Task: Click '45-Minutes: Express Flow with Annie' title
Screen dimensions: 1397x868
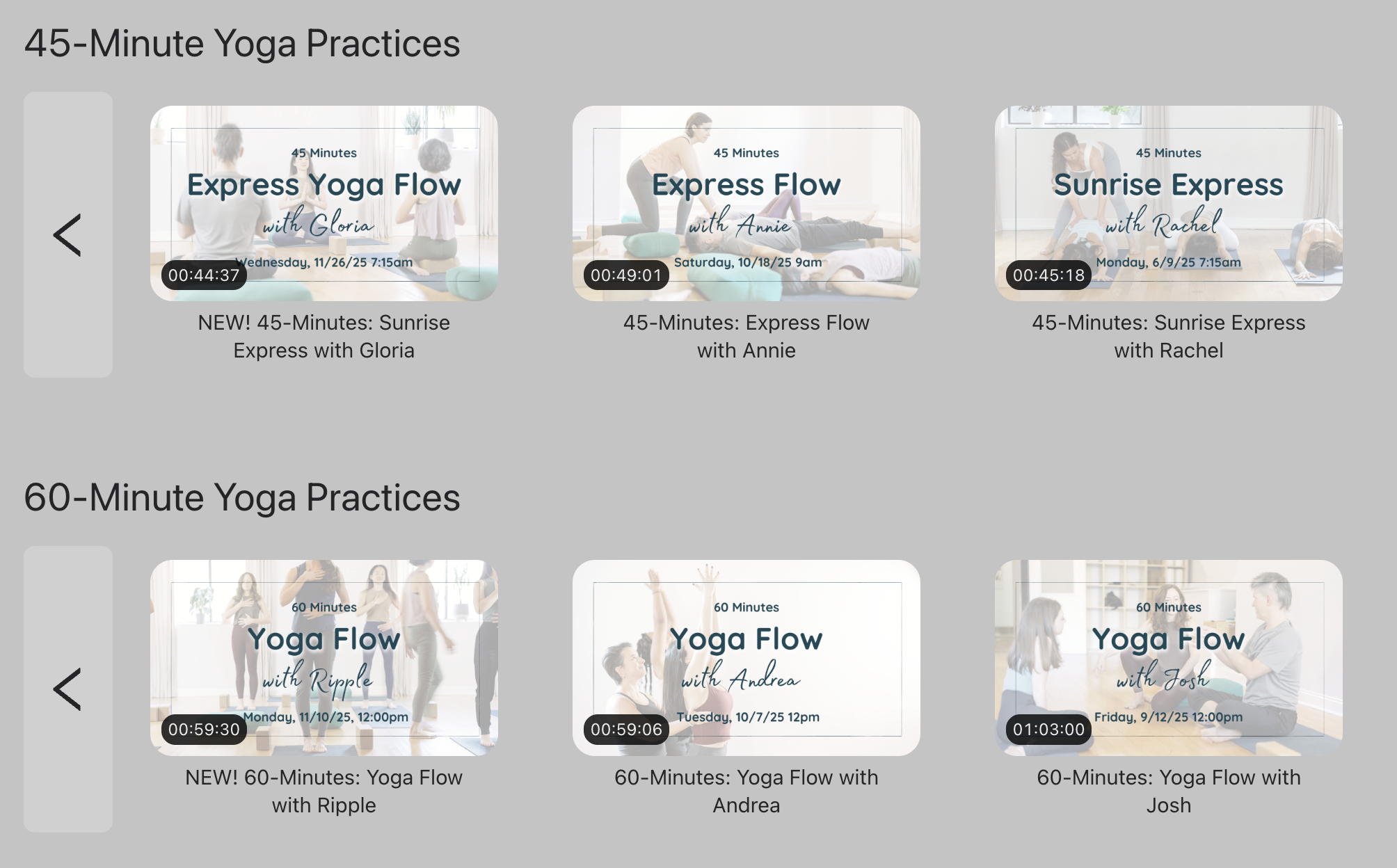Action: (x=747, y=337)
